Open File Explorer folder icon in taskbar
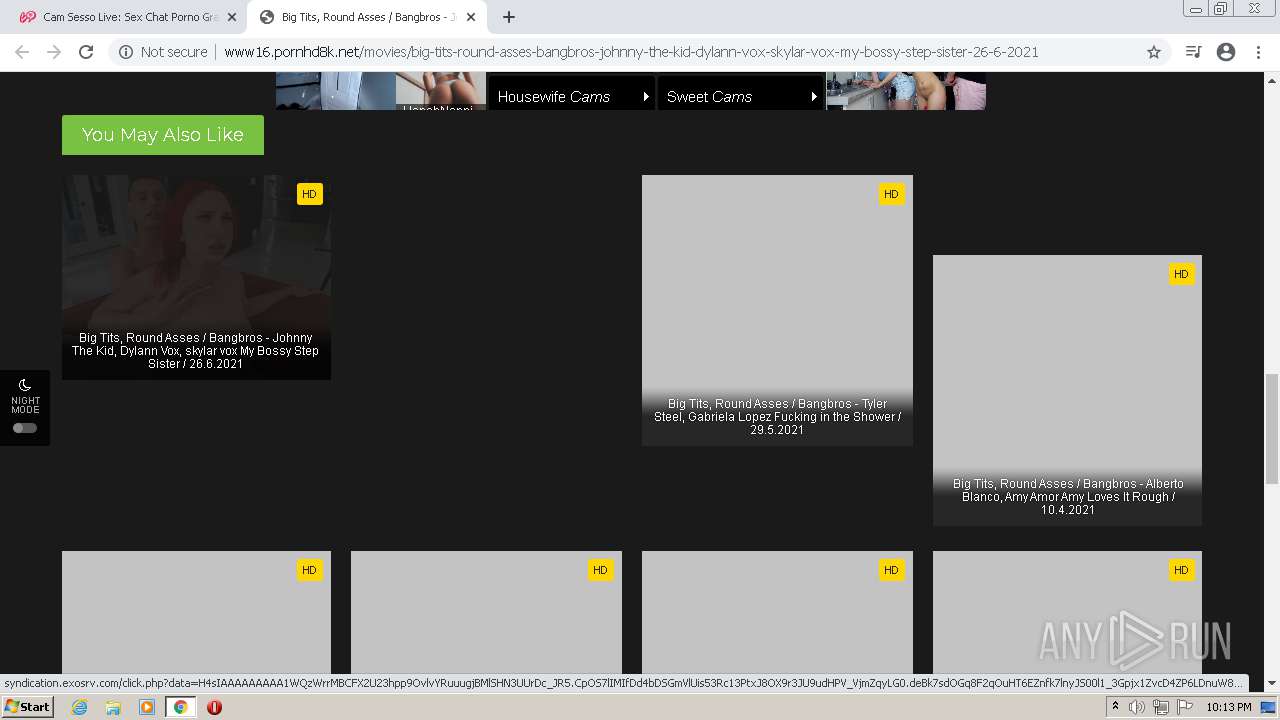Viewport: 1280px width, 720px height. click(113, 707)
